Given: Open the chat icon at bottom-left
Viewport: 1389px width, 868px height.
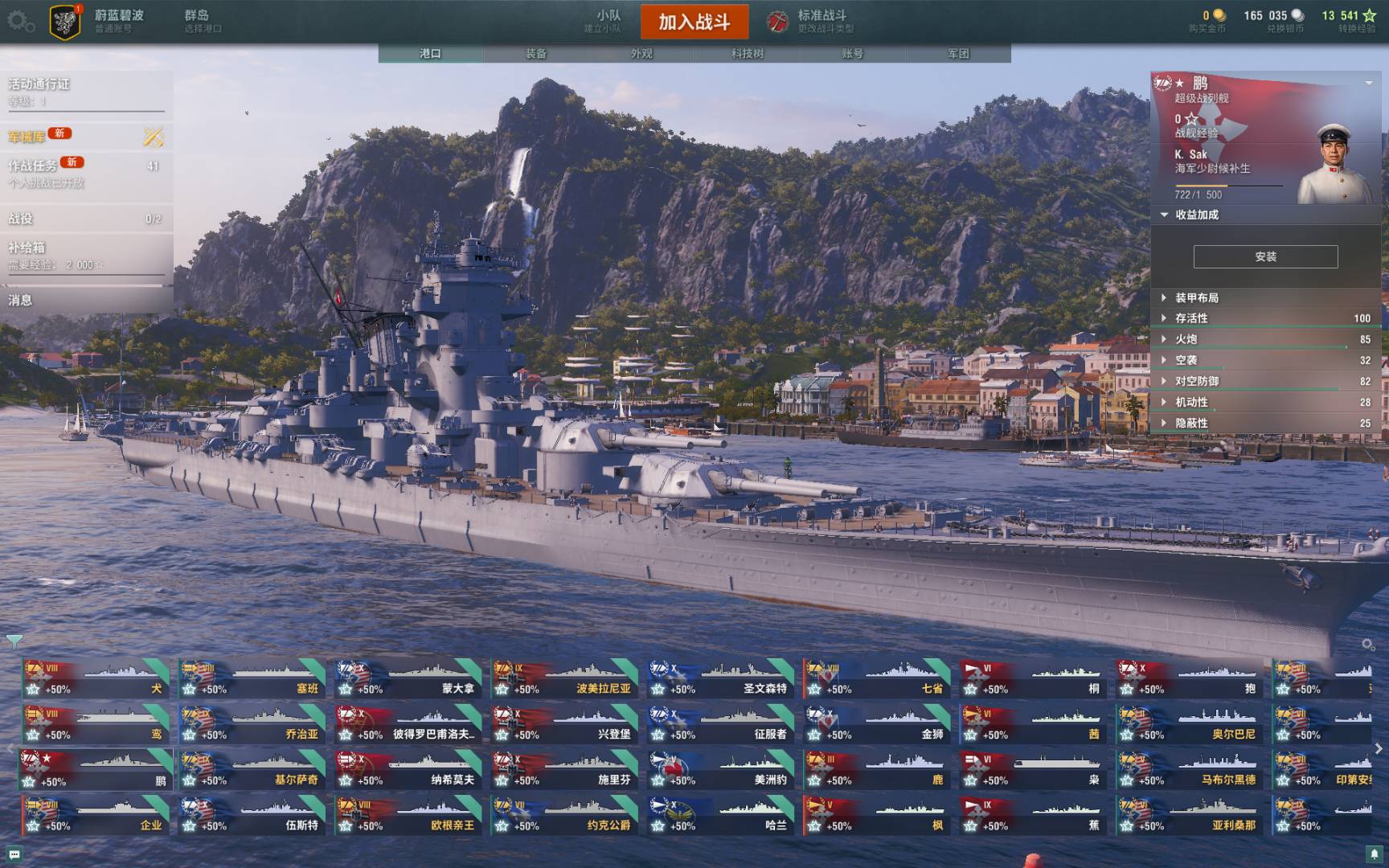Looking at the screenshot, I should point(14,854).
